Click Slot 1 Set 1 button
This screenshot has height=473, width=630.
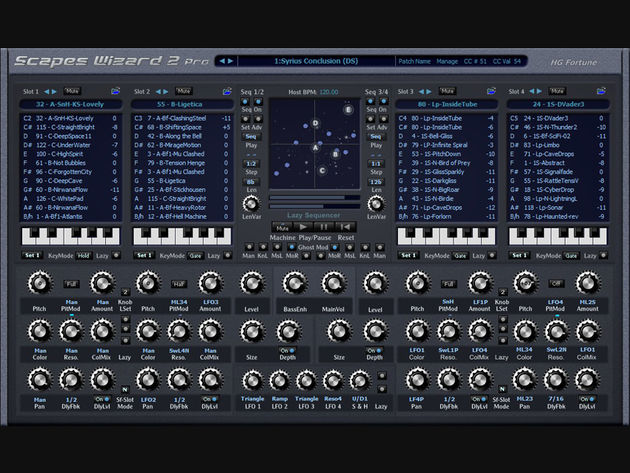(32, 255)
